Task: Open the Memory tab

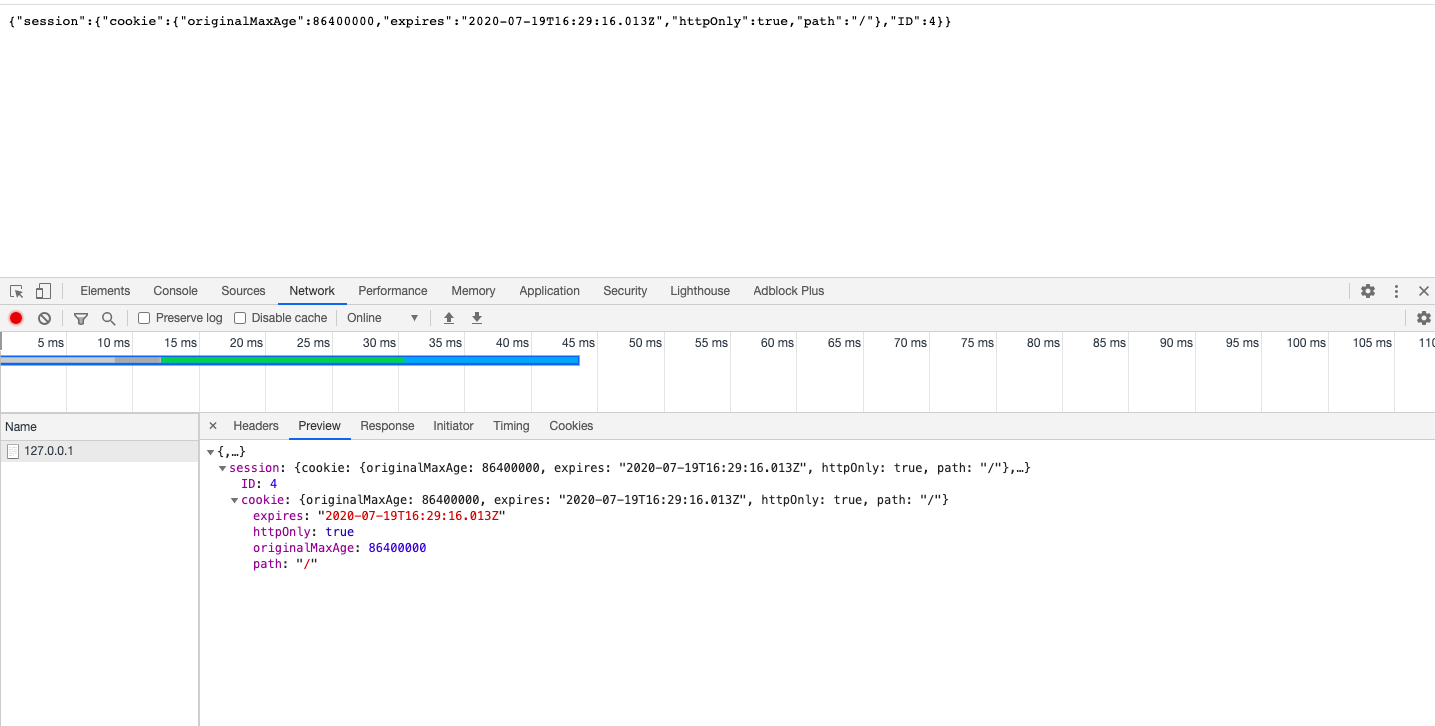Action: click(473, 291)
